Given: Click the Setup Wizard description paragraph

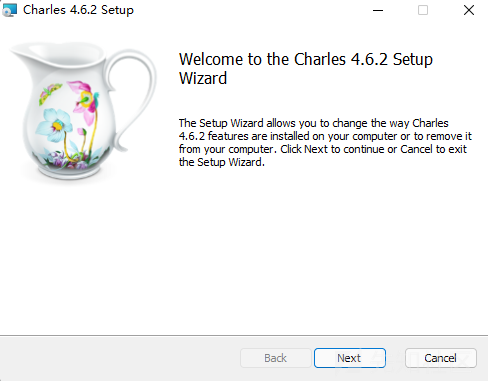Looking at the screenshot, I should tap(325, 143).
